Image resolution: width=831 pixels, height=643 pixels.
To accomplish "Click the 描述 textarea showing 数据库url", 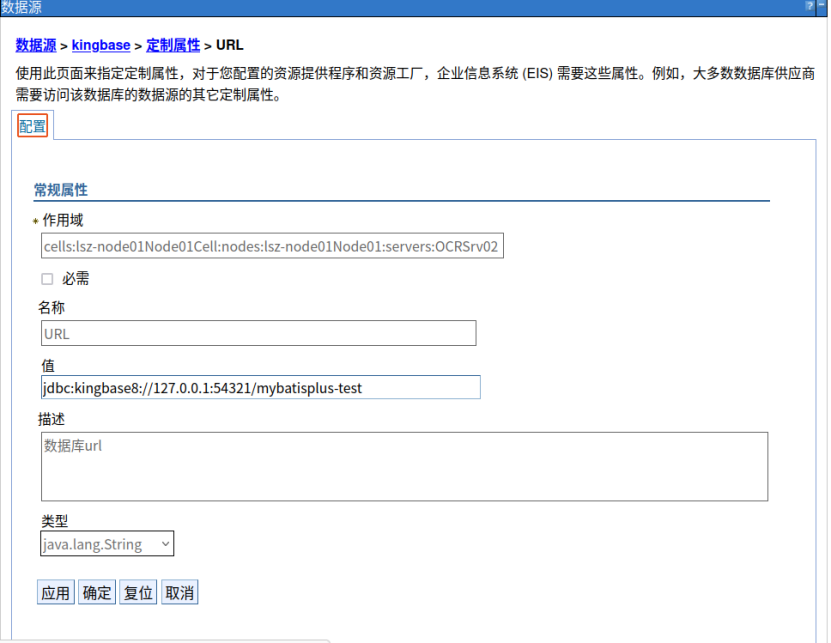I will [x=400, y=465].
